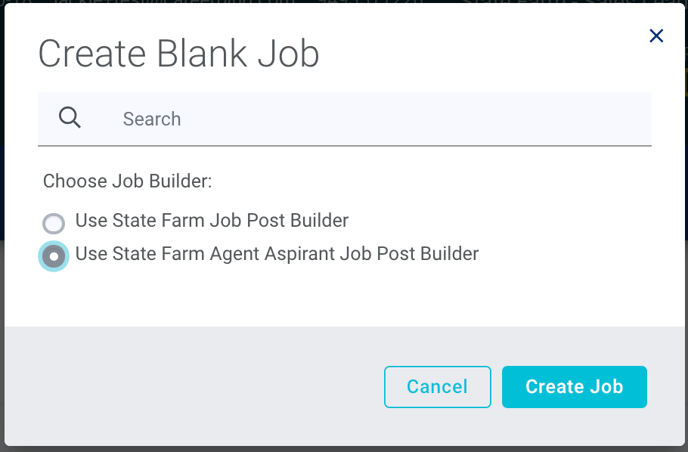
Task: Select the State Farm Job Post Builder radio
Action: coord(54,223)
